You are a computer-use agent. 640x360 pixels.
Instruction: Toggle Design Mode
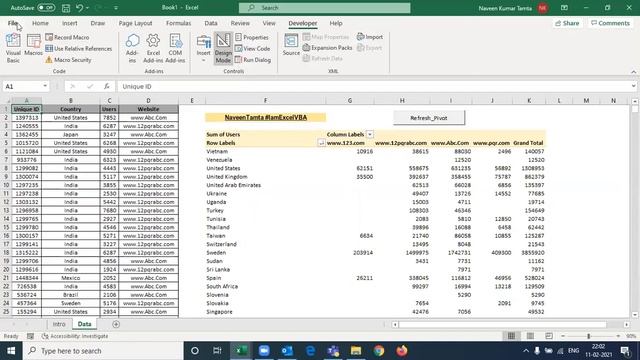click(x=223, y=48)
